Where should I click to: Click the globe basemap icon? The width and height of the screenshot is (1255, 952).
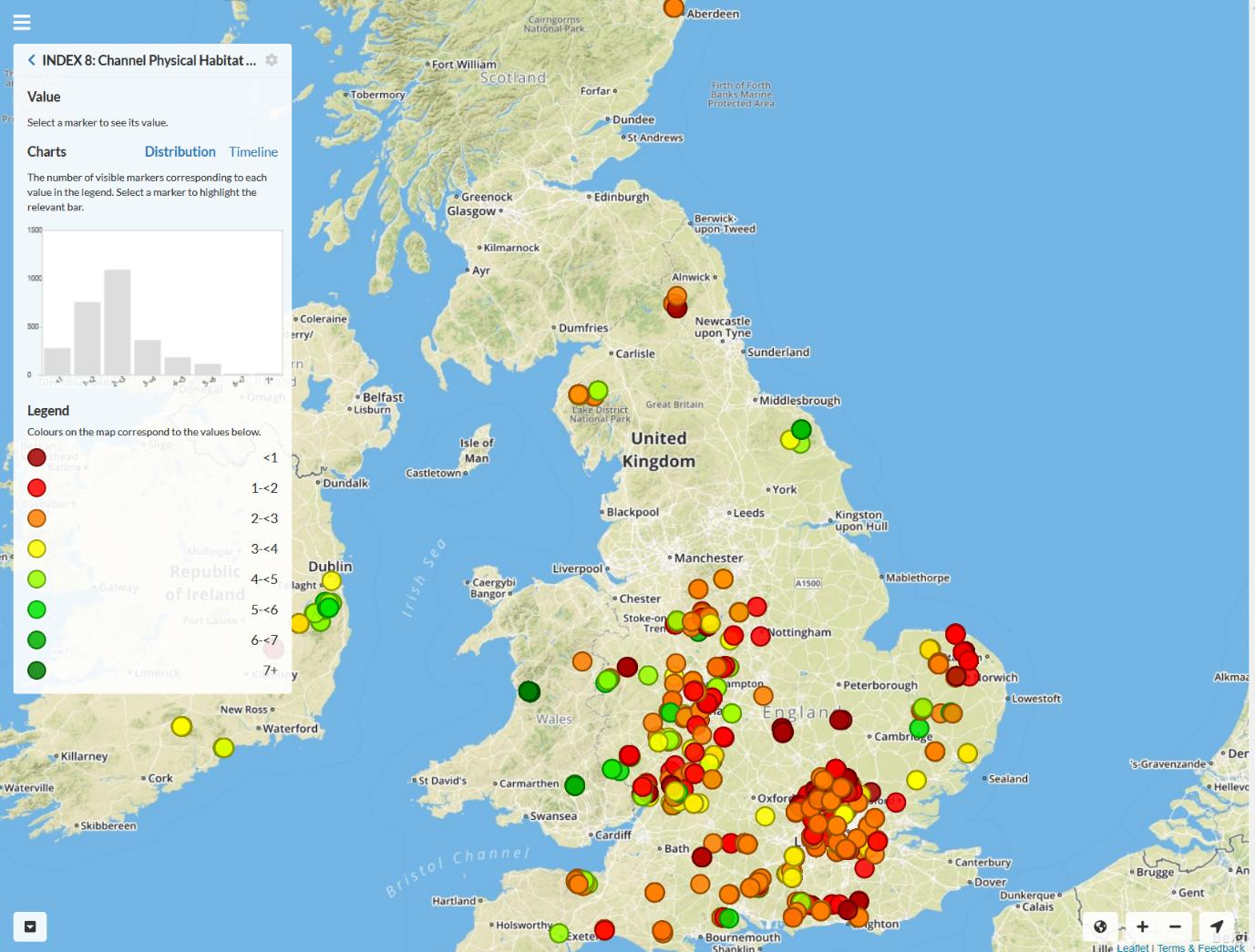point(1100,926)
